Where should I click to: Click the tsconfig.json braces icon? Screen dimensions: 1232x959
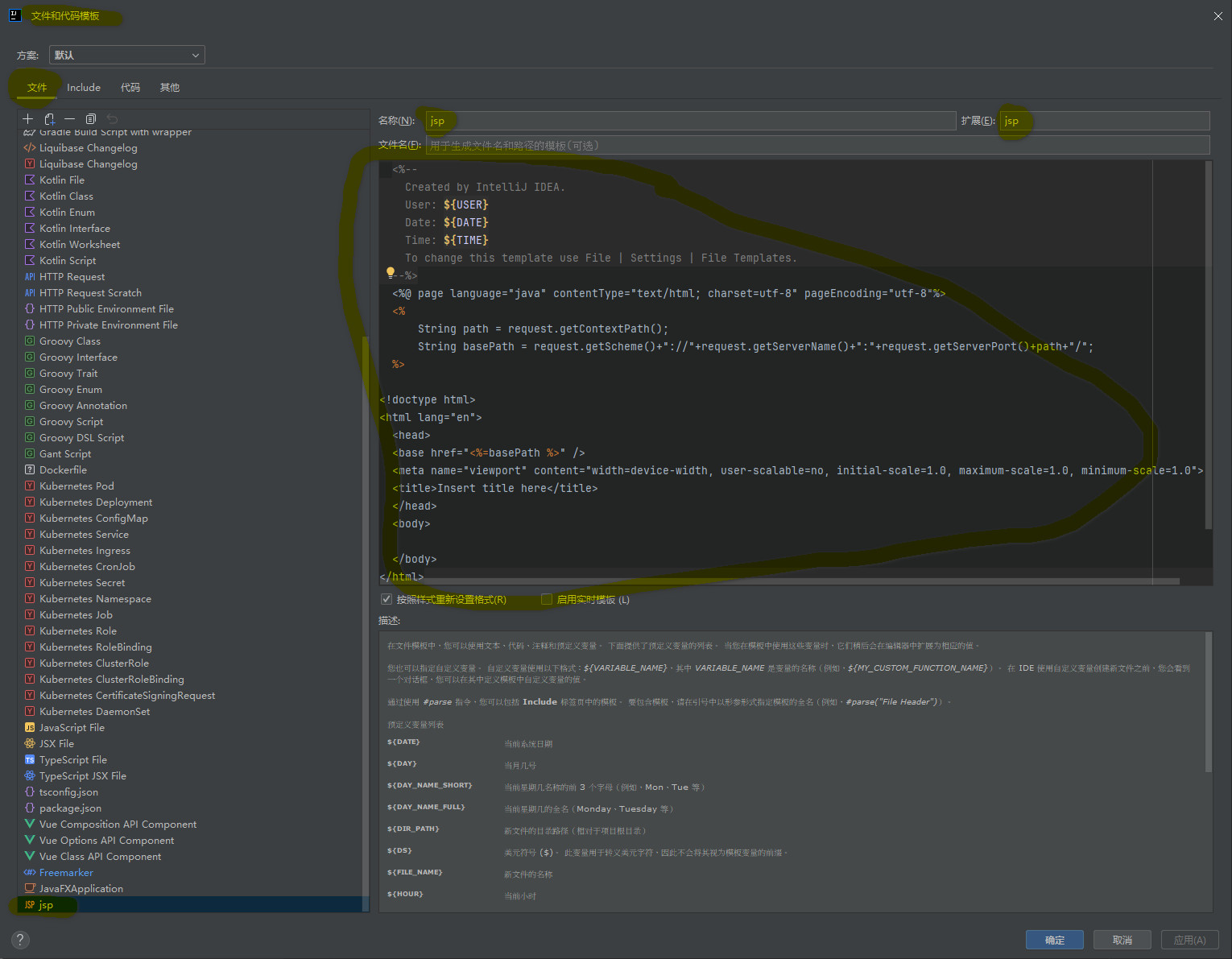click(30, 792)
